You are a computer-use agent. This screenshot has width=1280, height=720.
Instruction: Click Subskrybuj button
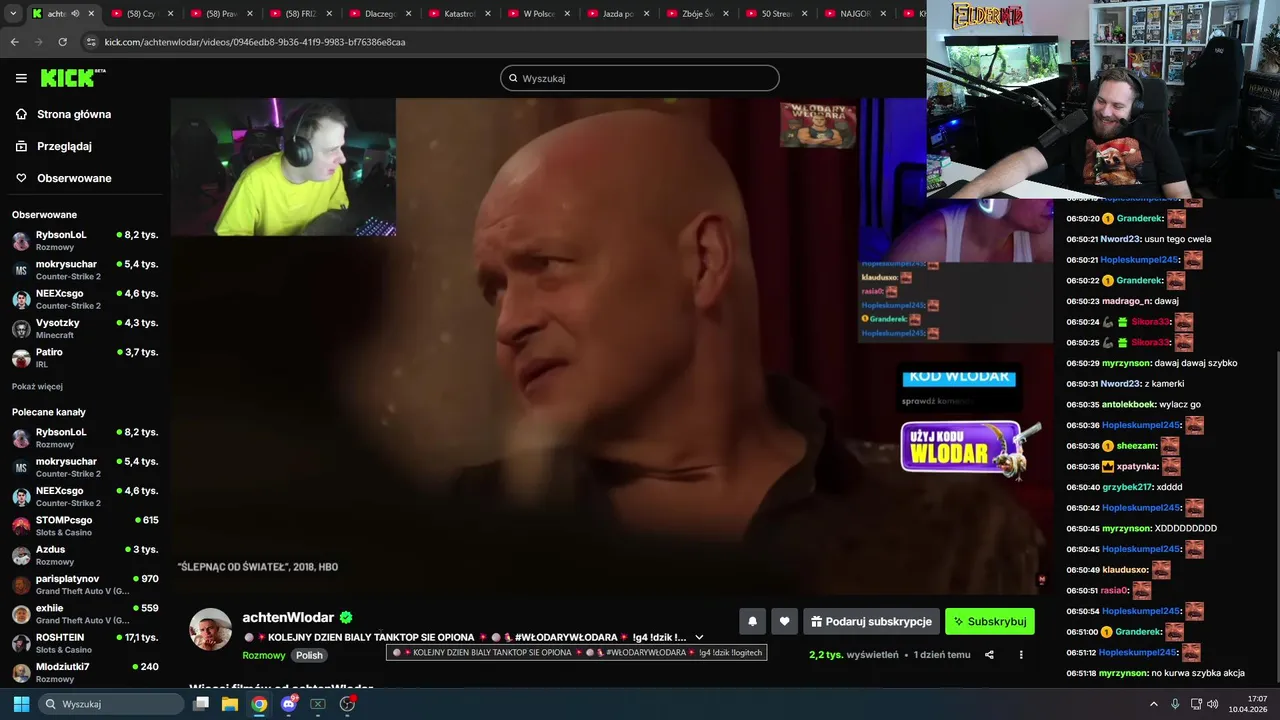click(990, 621)
